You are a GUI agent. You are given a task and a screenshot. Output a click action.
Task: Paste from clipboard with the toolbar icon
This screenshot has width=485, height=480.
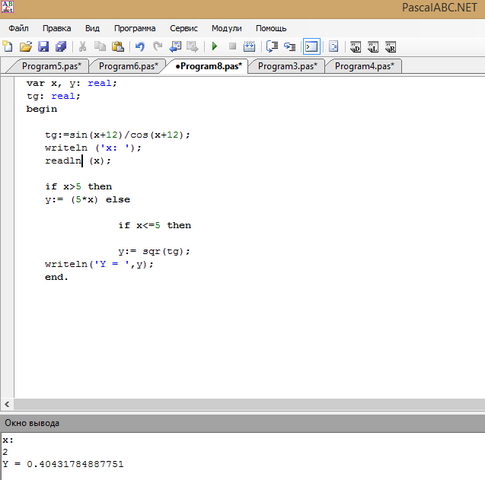point(118,47)
